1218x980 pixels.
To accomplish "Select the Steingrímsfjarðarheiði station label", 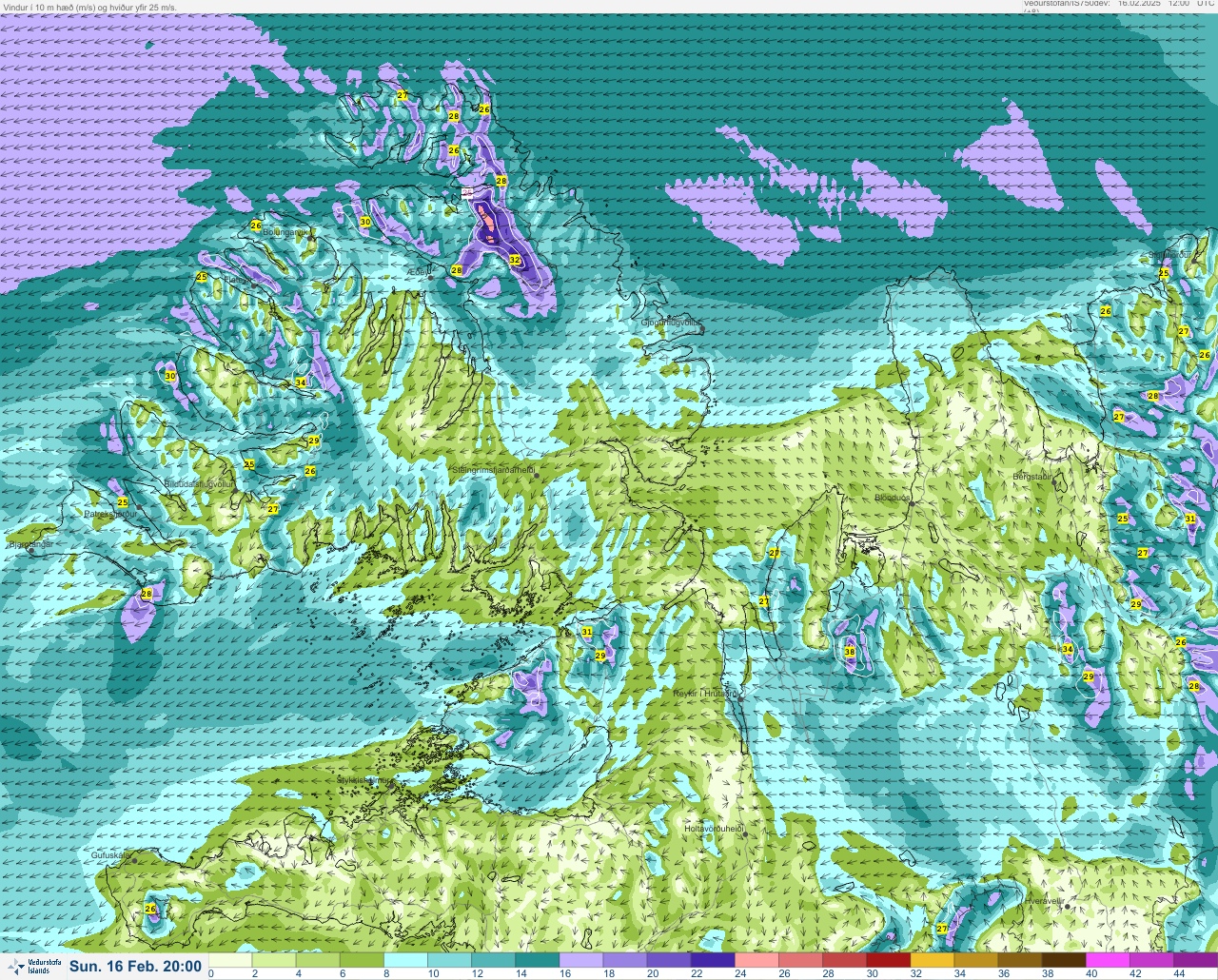I will tap(493, 469).
